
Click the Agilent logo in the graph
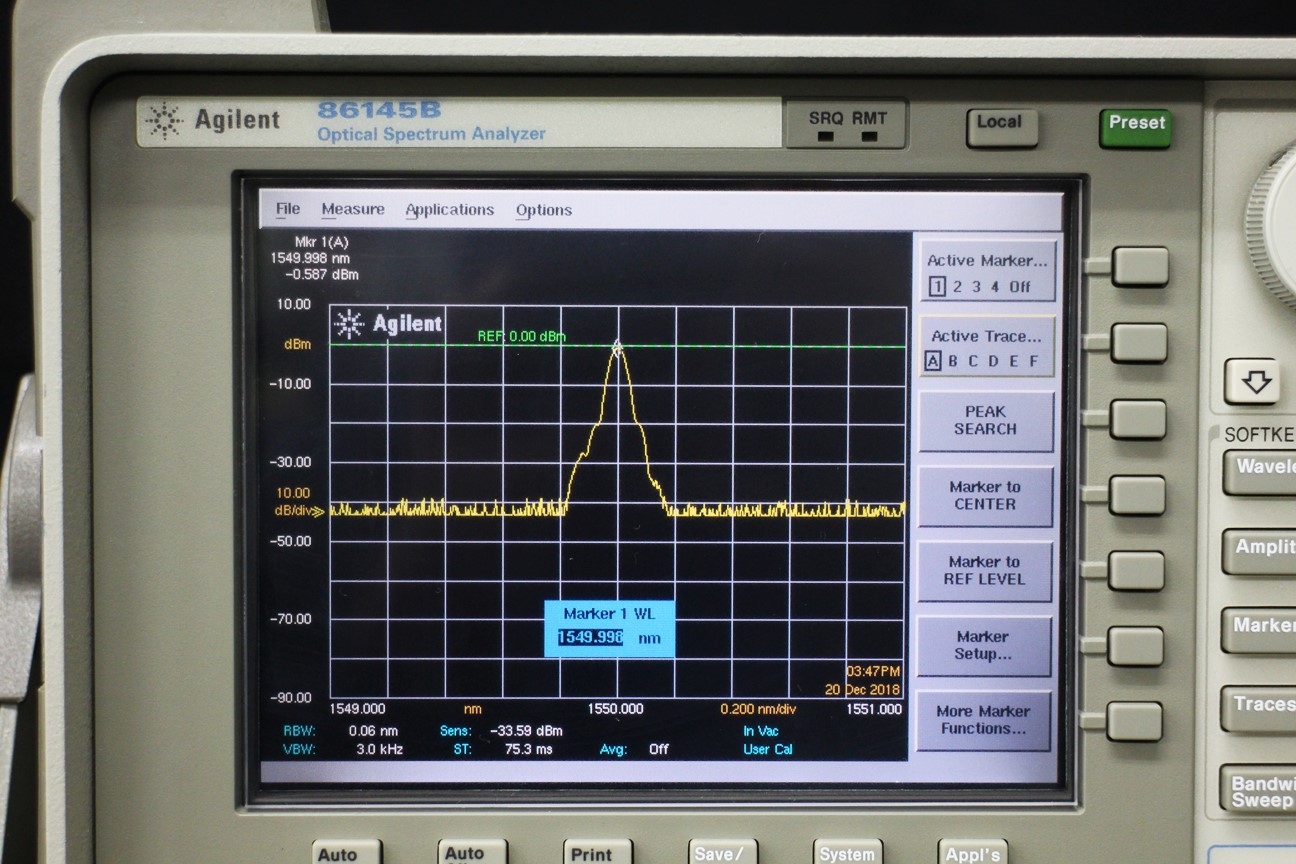(x=389, y=324)
